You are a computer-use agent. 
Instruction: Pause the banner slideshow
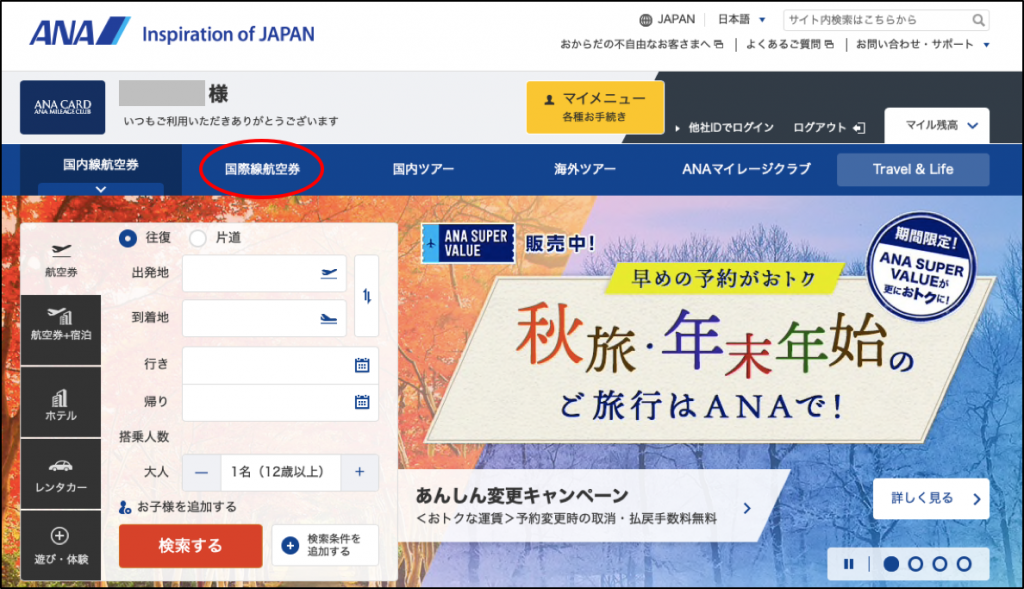pyautogui.click(x=848, y=564)
